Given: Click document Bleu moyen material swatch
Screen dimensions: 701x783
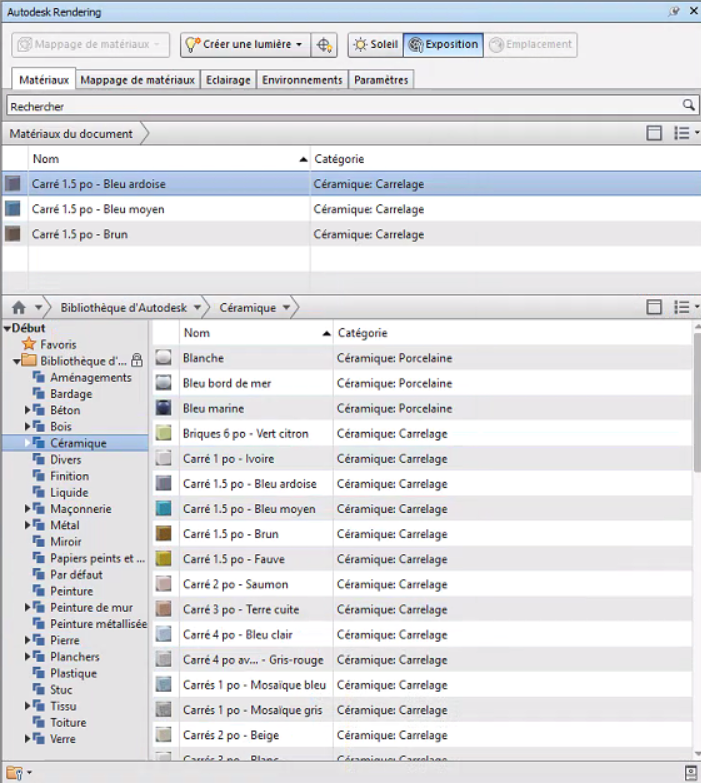Looking at the screenshot, I should [x=13, y=209].
